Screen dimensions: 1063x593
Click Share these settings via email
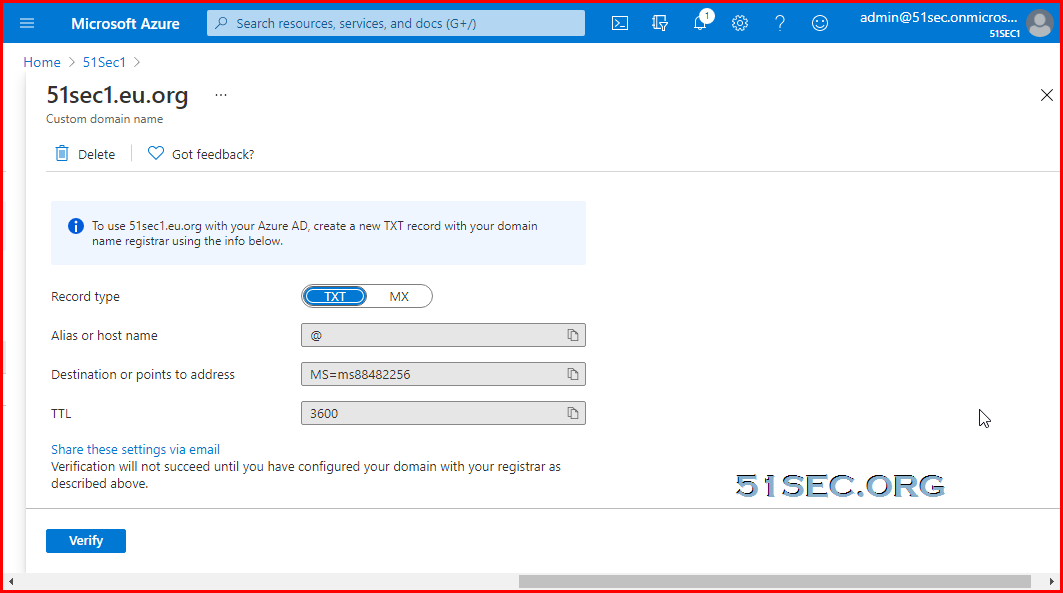(136, 449)
